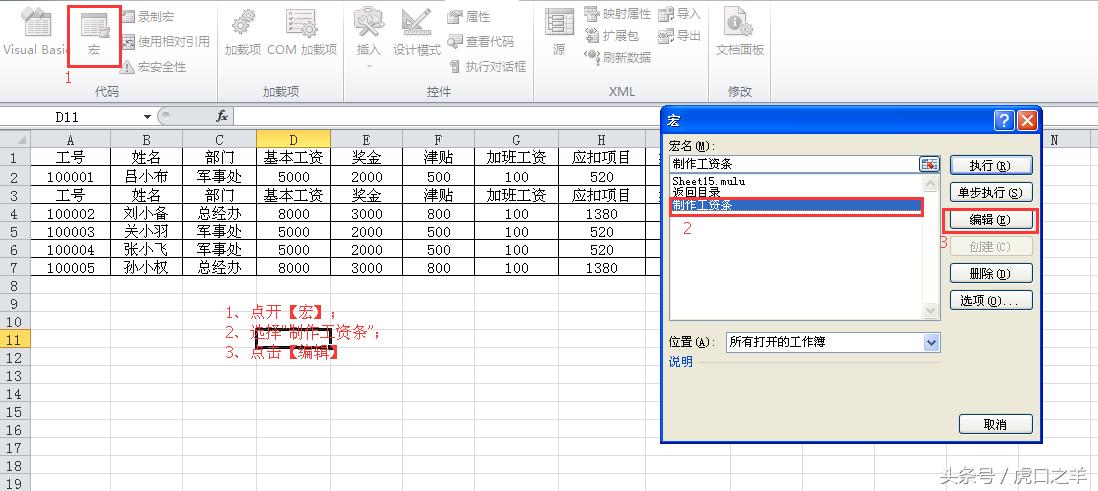Open 加载项 (Add-ins) gear icon

coord(243,33)
